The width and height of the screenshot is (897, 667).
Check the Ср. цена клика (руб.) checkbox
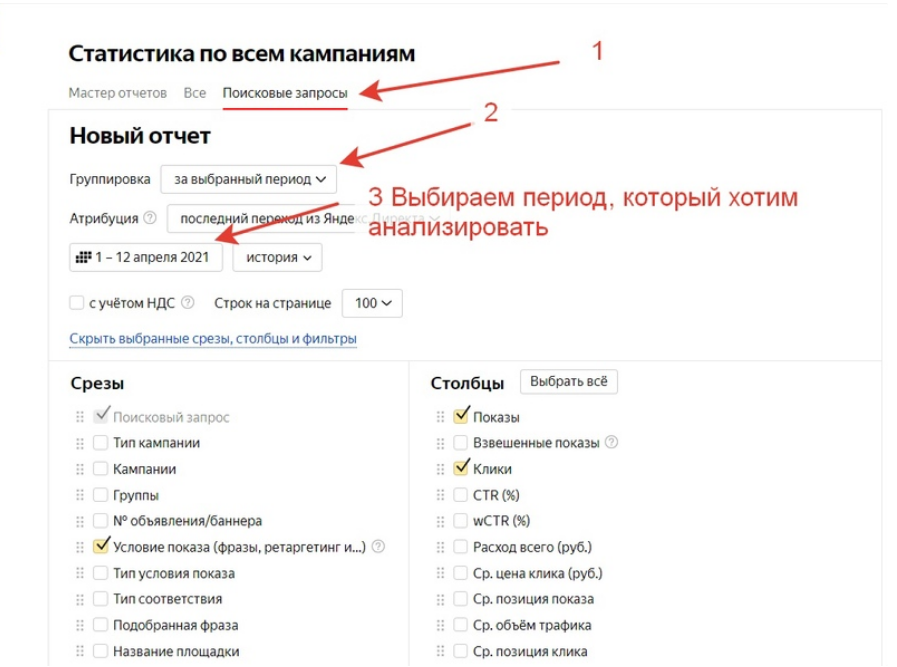click(x=460, y=573)
